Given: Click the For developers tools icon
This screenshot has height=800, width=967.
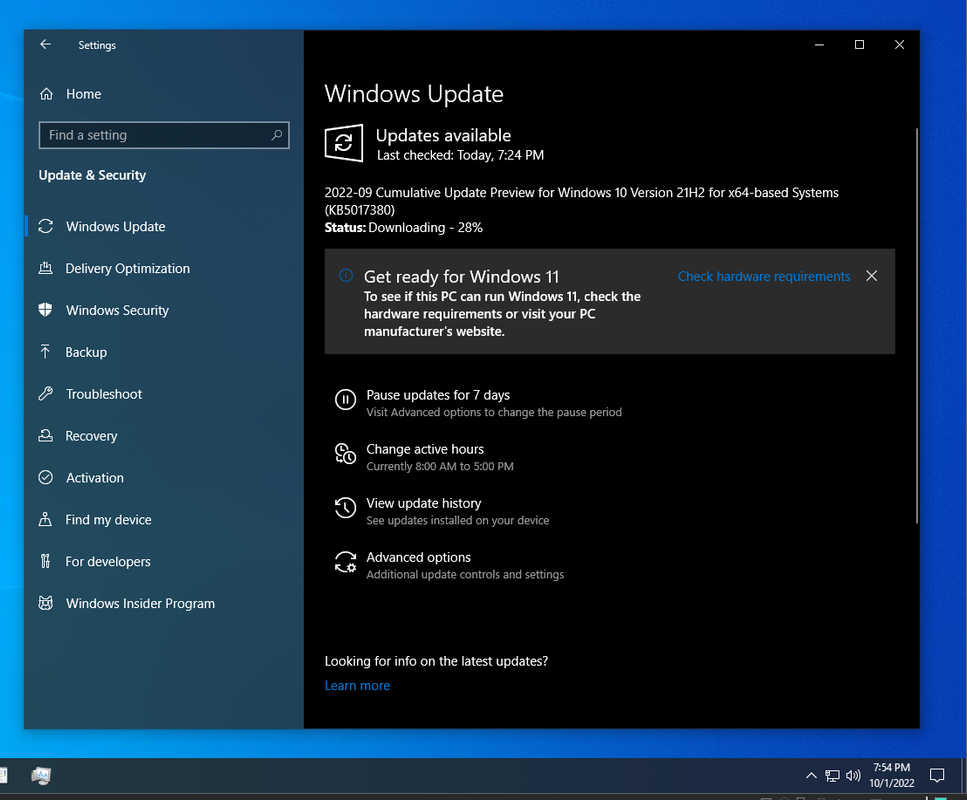Looking at the screenshot, I should pyautogui.click(x=46, y=561).
